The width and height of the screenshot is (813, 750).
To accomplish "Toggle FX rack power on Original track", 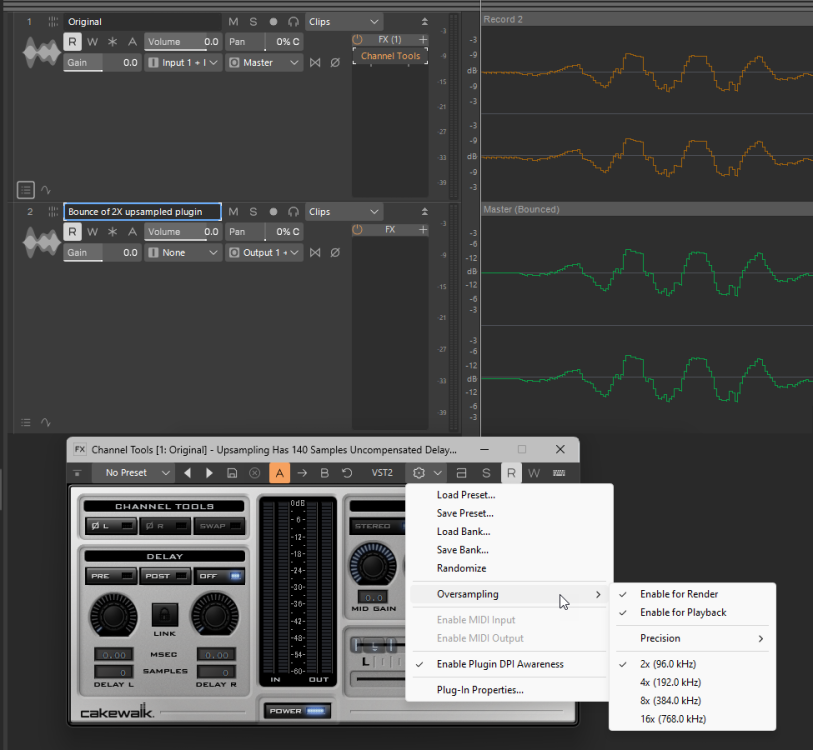I will point(357,39).
